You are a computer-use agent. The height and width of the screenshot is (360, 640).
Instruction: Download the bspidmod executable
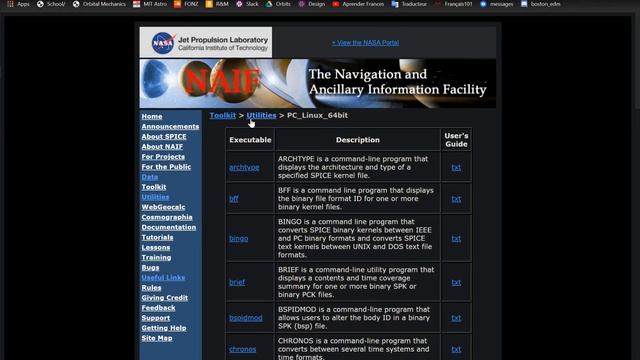click(246, 318)
